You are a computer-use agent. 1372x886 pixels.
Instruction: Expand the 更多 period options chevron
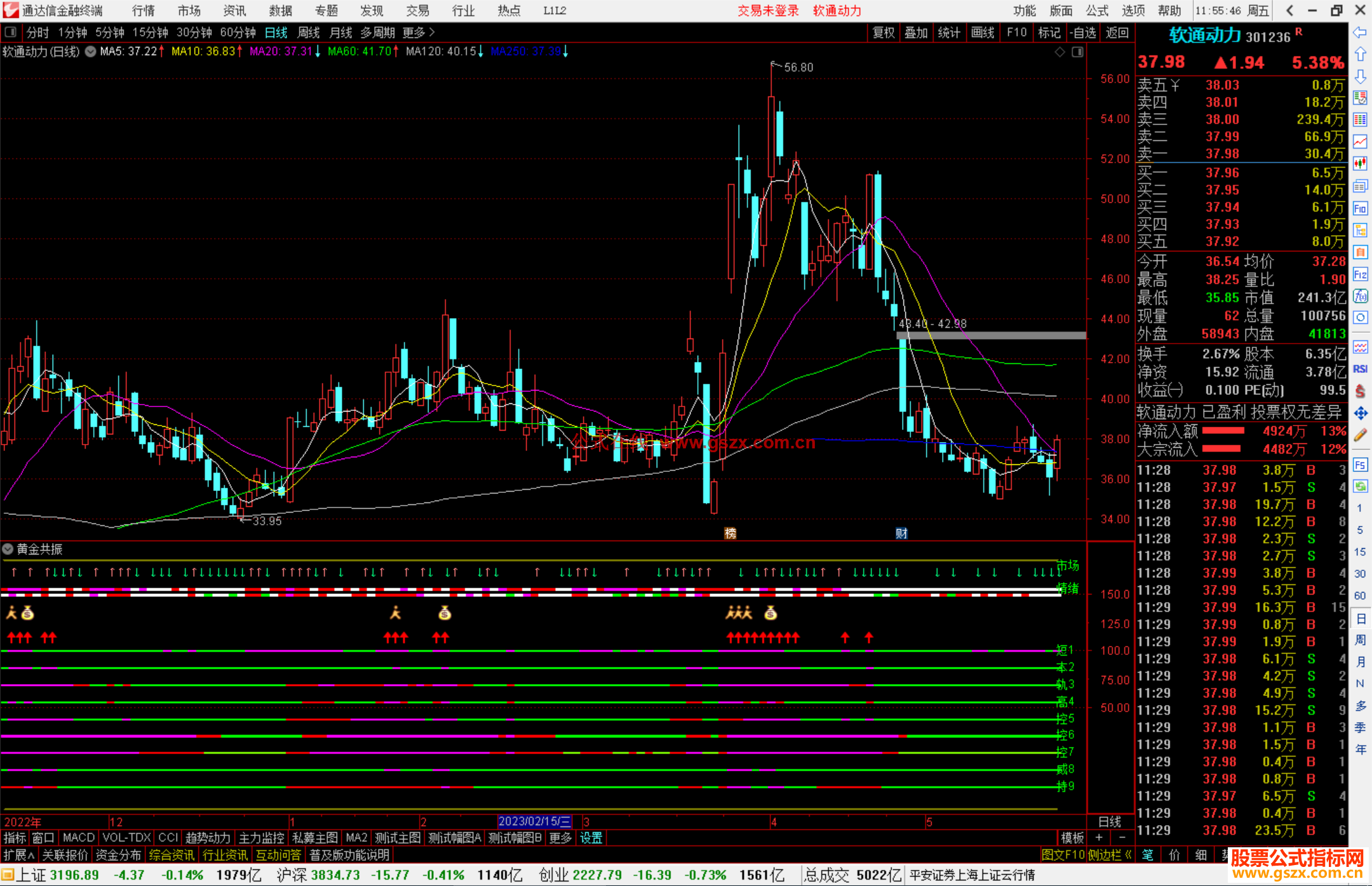tap(432, 32)
